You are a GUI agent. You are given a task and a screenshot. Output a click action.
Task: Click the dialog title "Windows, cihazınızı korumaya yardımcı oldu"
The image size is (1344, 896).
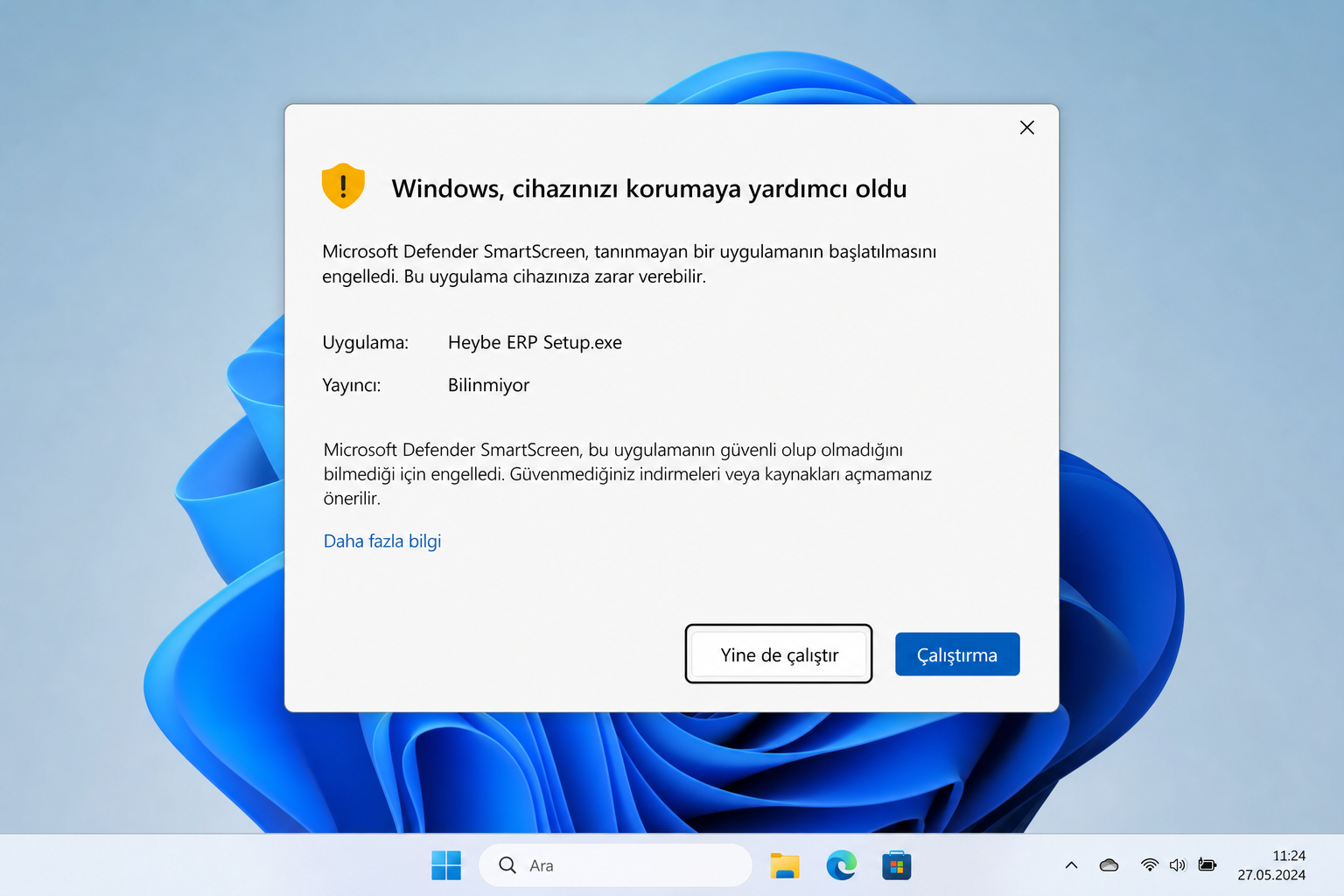(x=649, y=189)
